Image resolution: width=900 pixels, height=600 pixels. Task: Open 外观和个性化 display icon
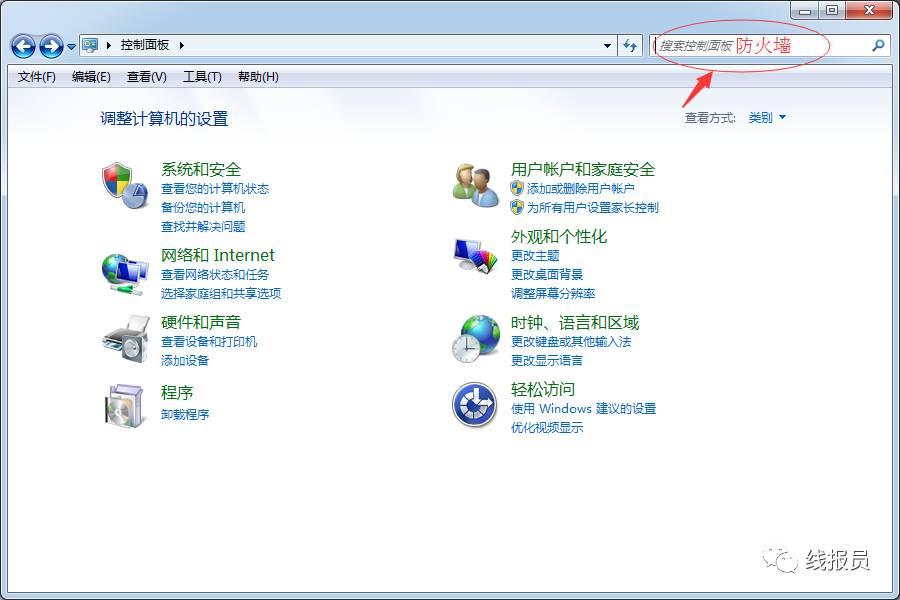click(x=473, y=255)
